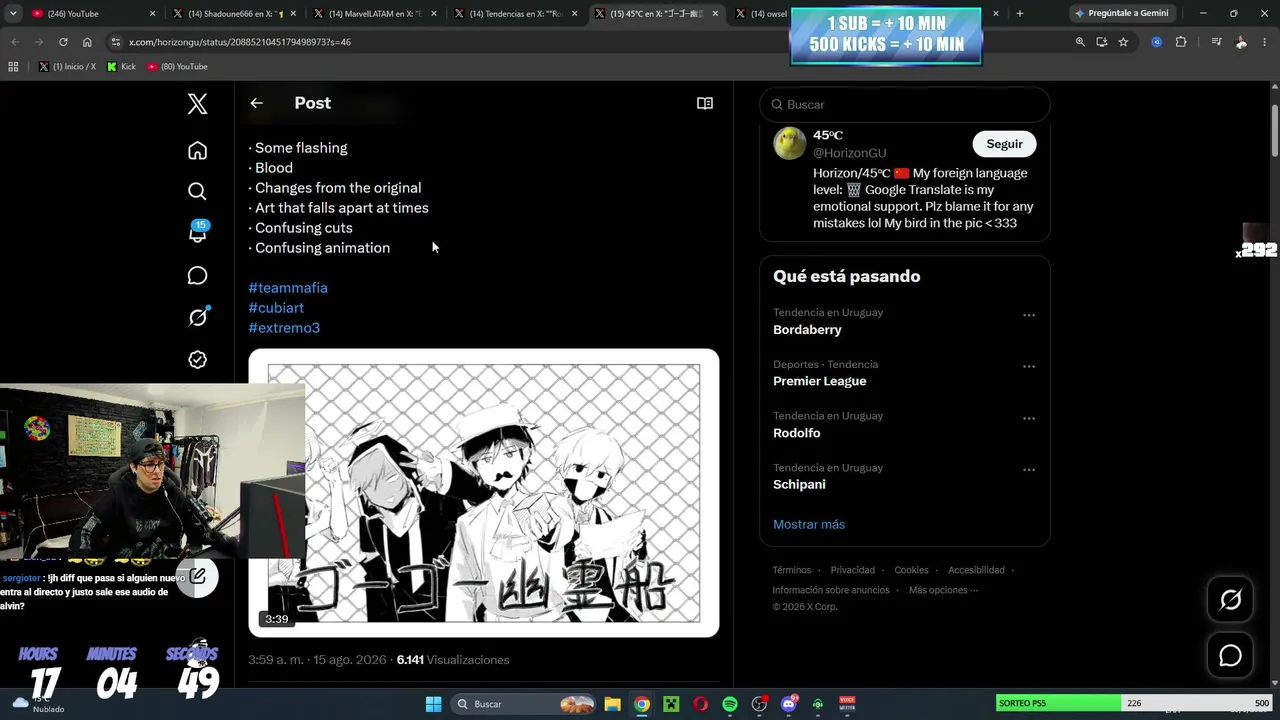Play the manga video thumbnail
The height and width of the screenshot is (720, 1280).
point(484,493)
